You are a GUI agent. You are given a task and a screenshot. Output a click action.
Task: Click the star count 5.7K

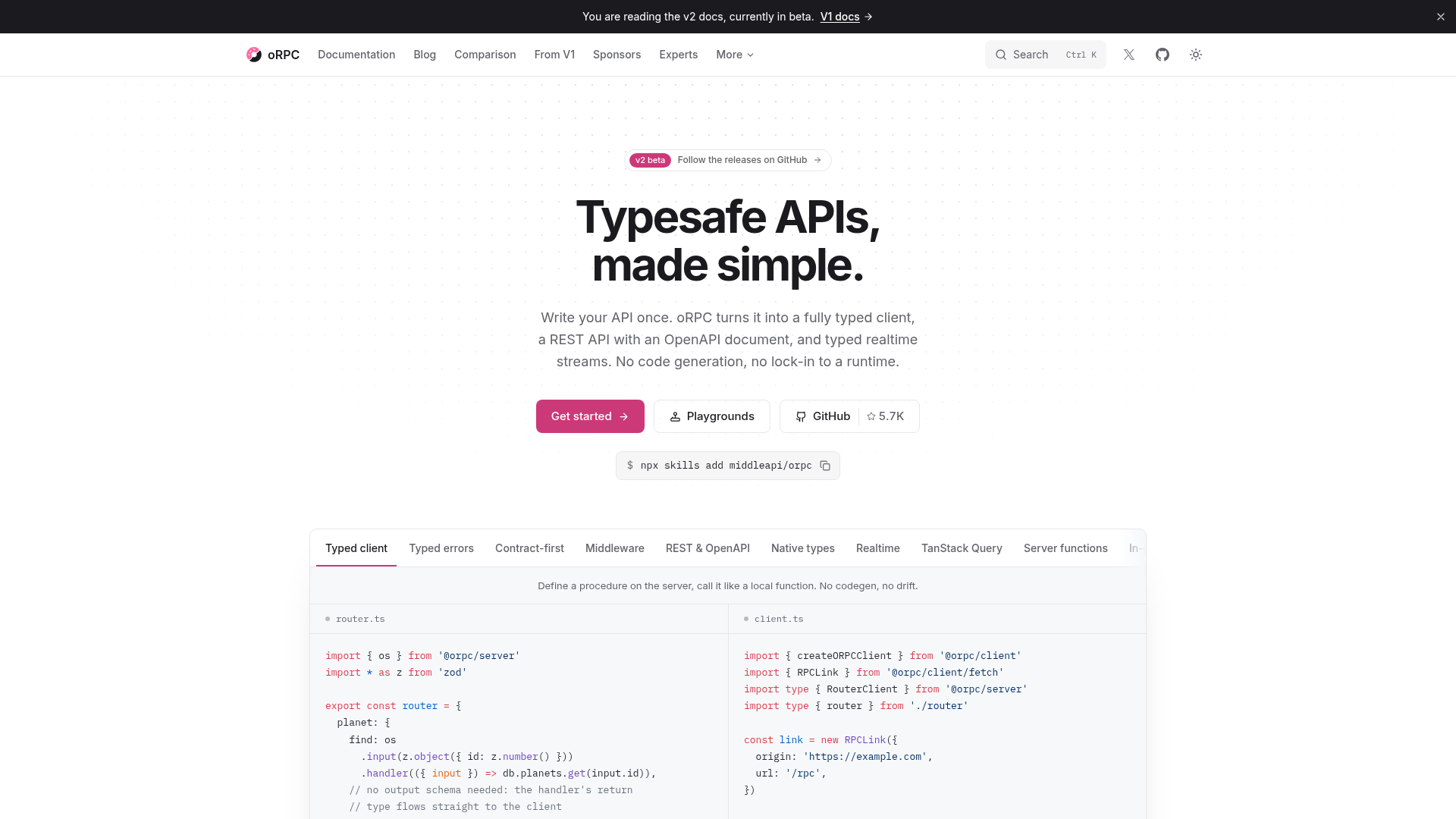[x=886, y=416]
